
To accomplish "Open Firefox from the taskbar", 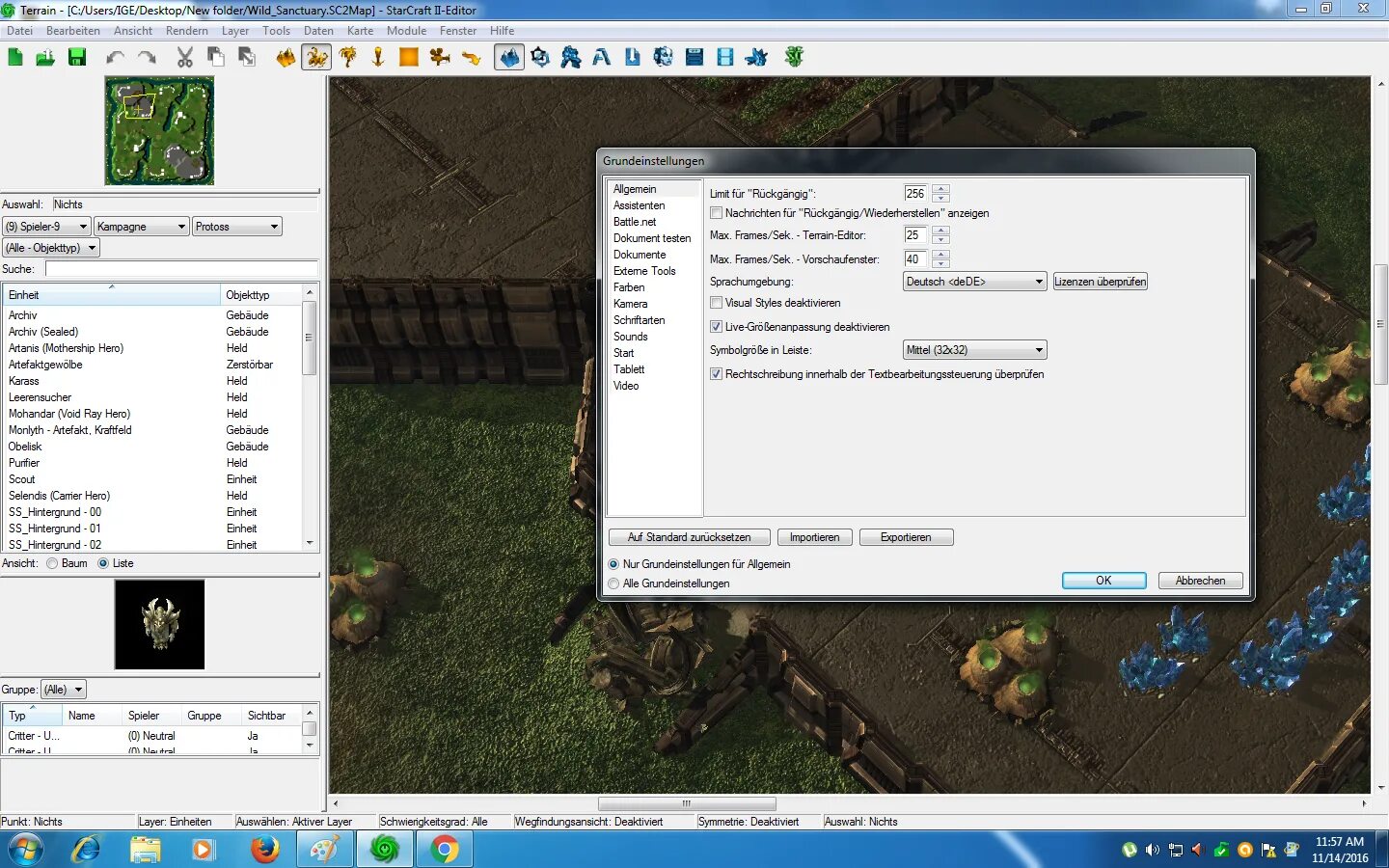I will pos(264,849).
